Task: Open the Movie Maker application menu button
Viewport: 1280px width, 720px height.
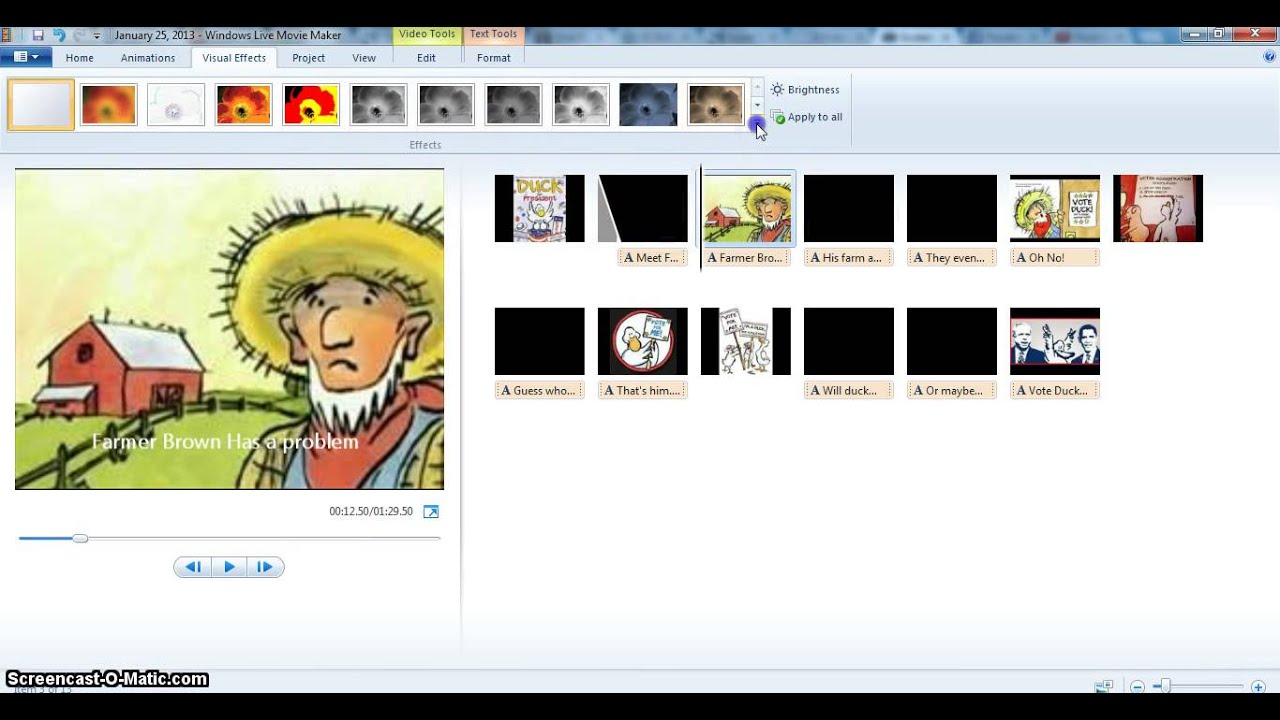Action: 26,57
